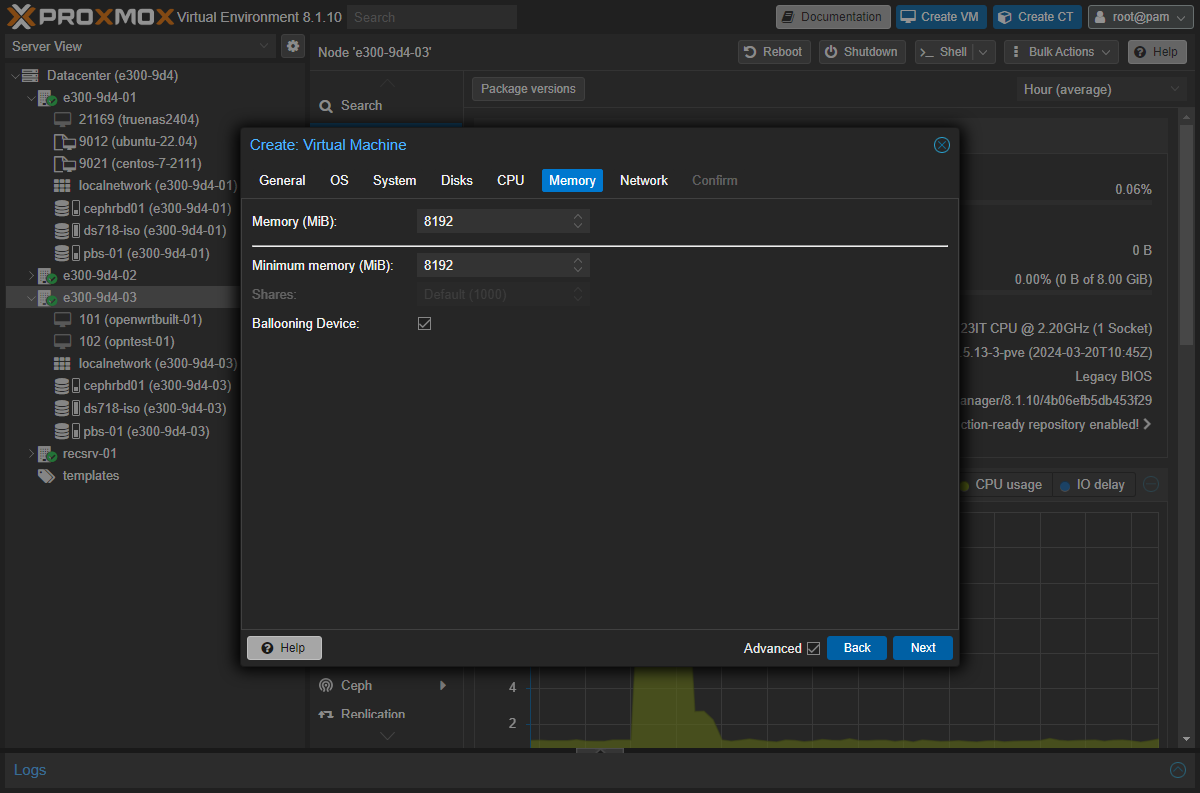
Task: Click template 9021 (centos-7-2111) icon
Action: point(64,164)
